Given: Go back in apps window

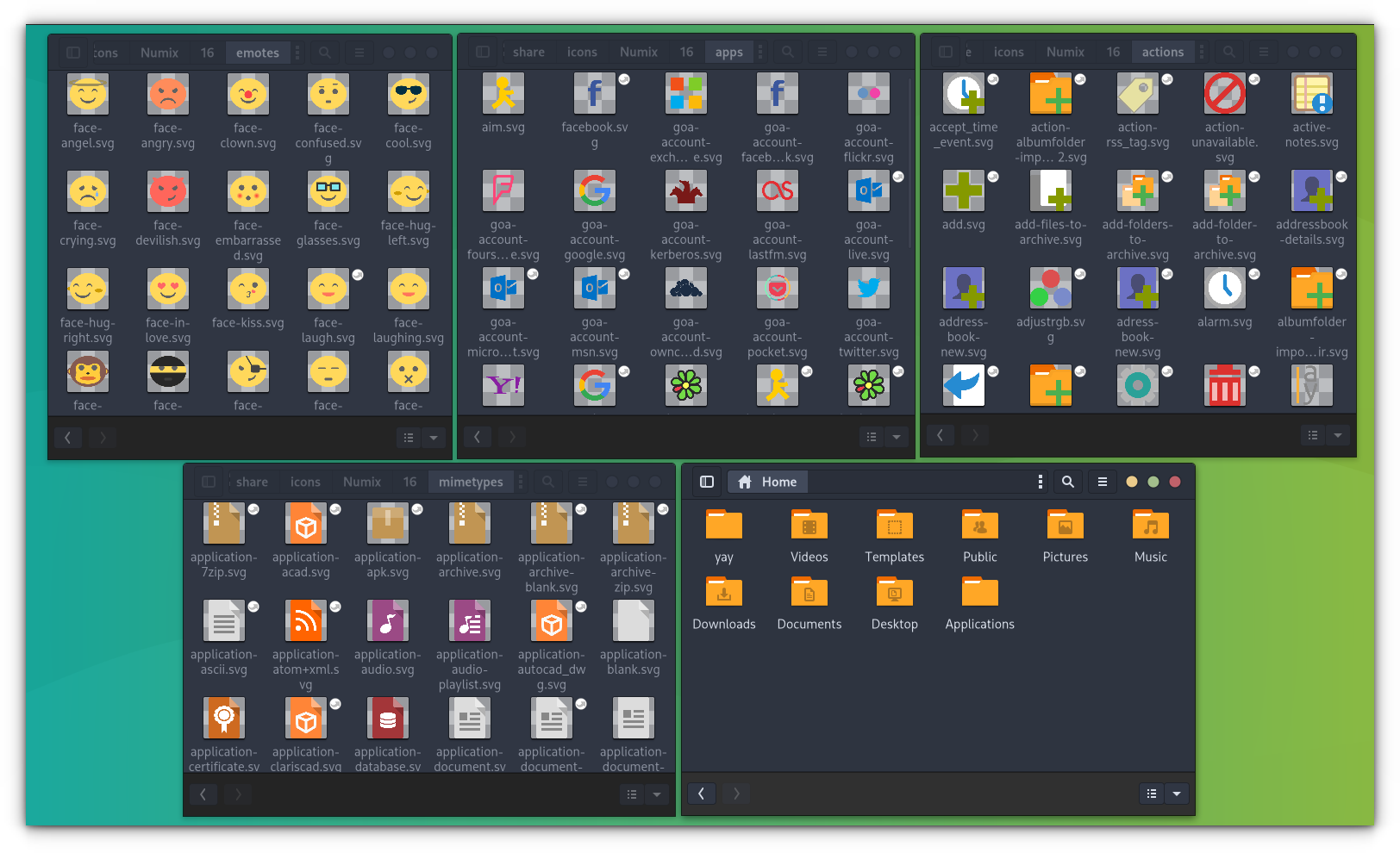Looking at the screenshot, I should pyautogui.click(x=477, y=437).
